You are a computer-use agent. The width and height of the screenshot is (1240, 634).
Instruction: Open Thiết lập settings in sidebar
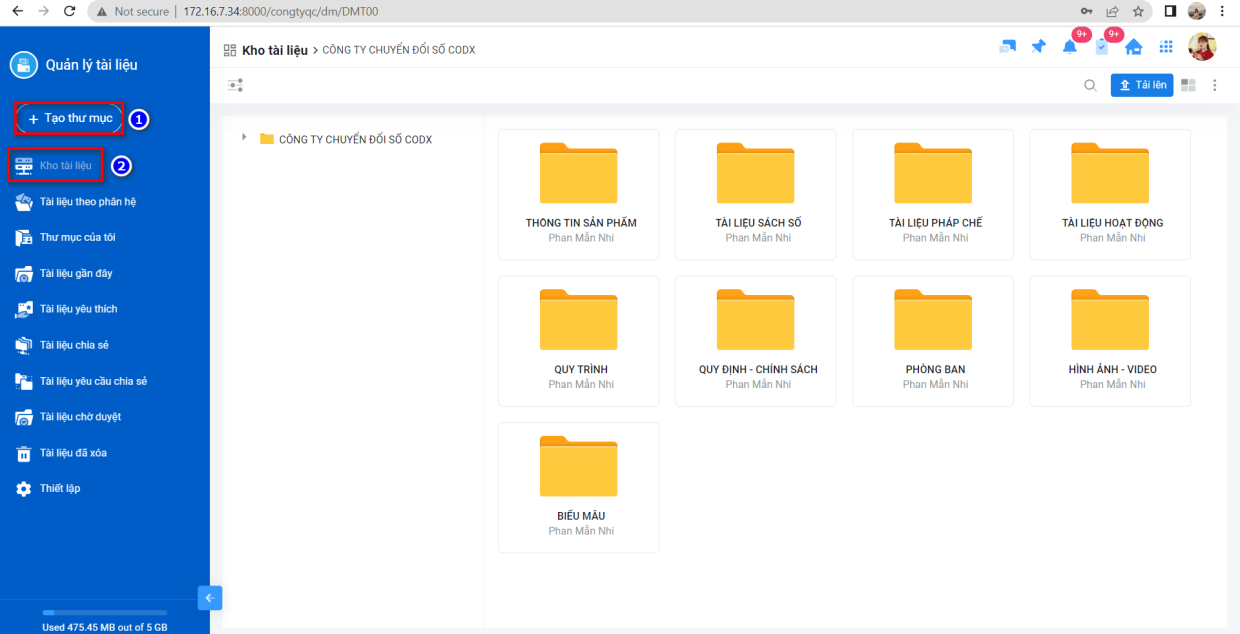59,489
